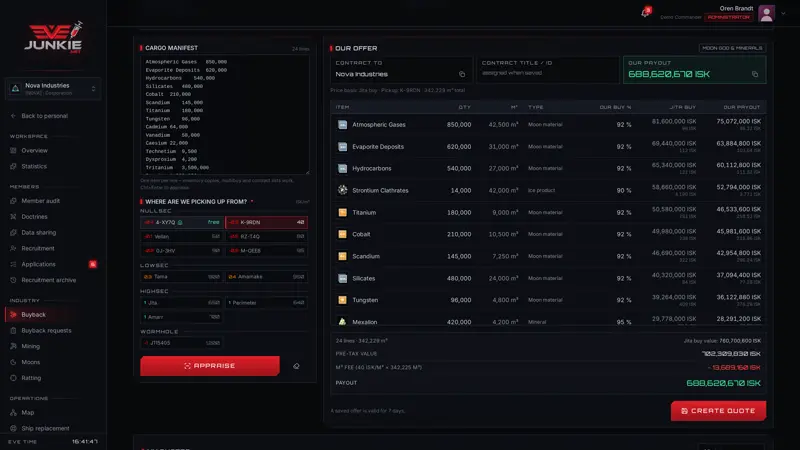Click the Applications notification badge
This screenshot has height=450, width=800.
pyautogui.click(x=92, y=264)
